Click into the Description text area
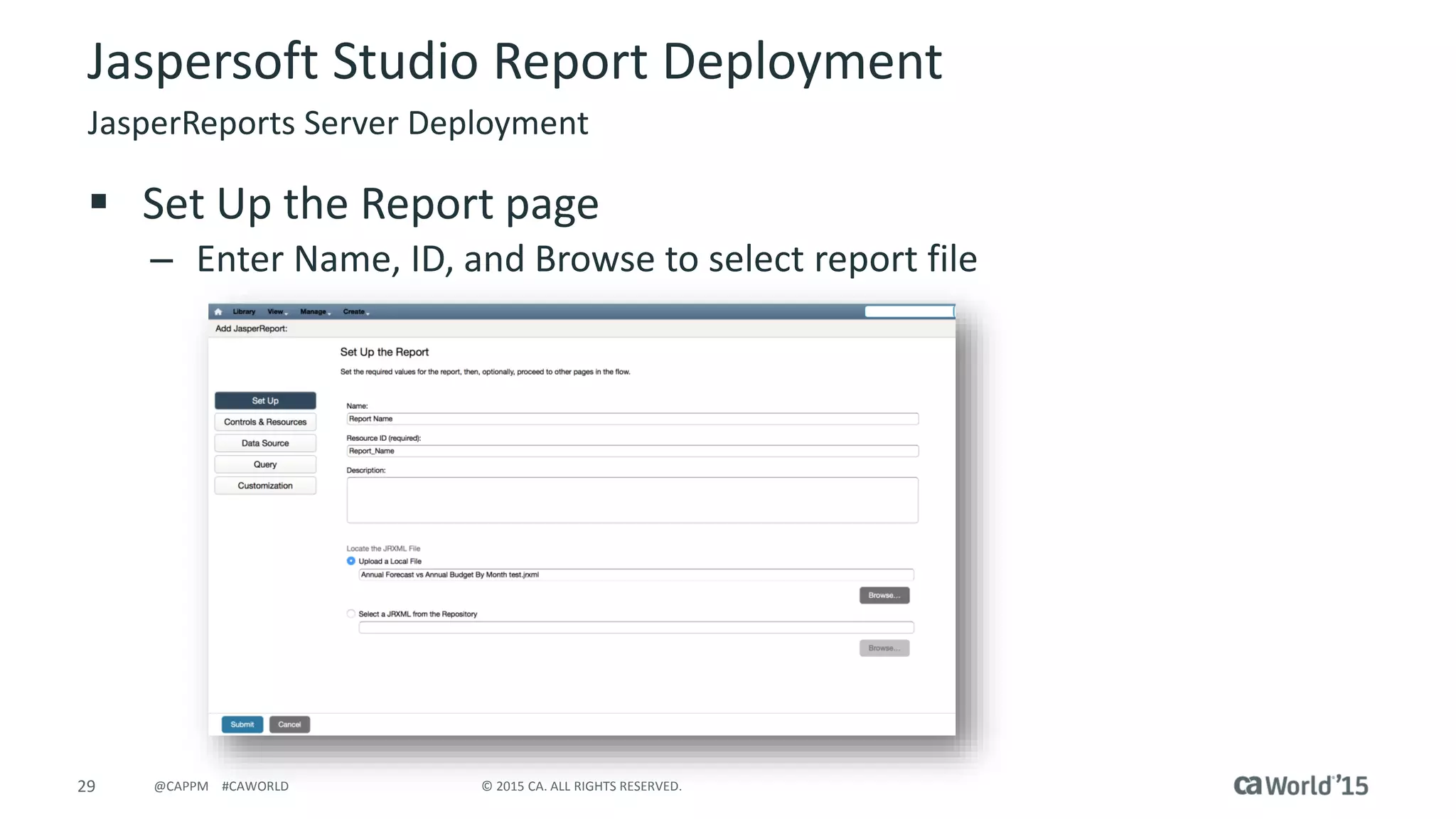 [x=632, y=500]
